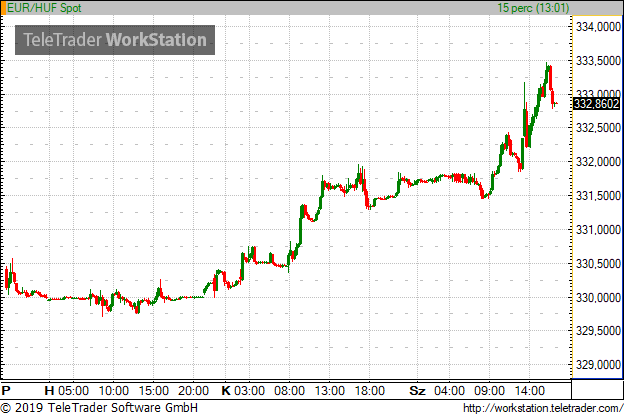Click the 331,0000 price axis label
Image resolution: width=624 pixels, height=417 pixels.
[x=598, y=230]
